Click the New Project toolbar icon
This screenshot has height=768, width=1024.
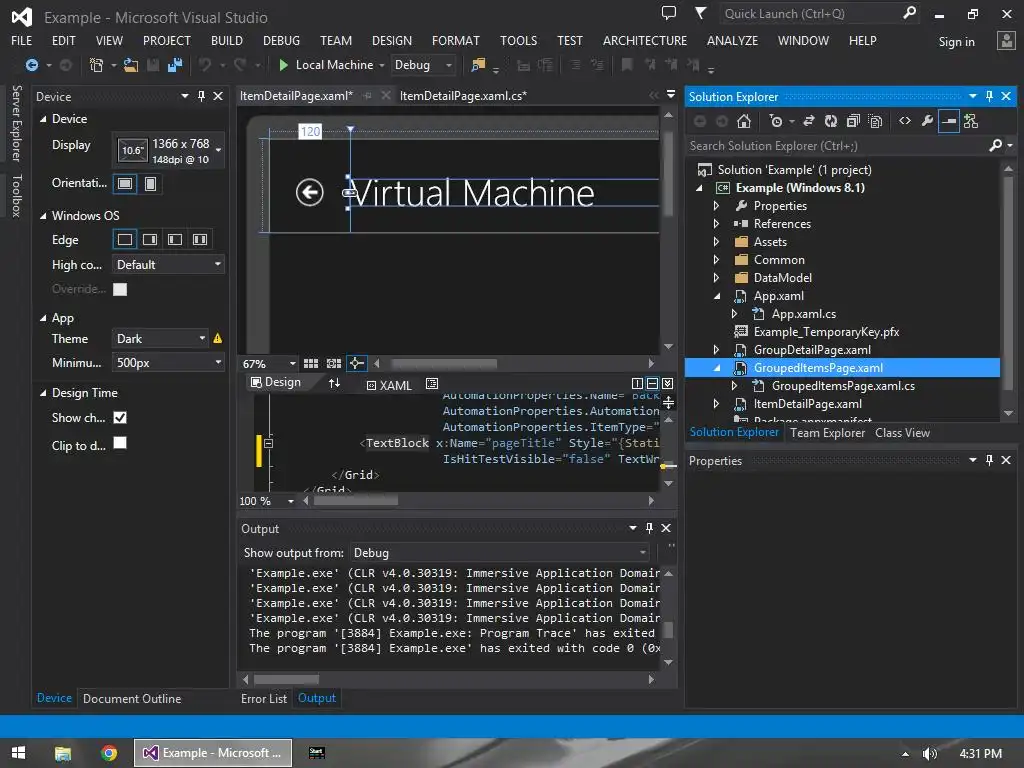[x=97, y=65]
